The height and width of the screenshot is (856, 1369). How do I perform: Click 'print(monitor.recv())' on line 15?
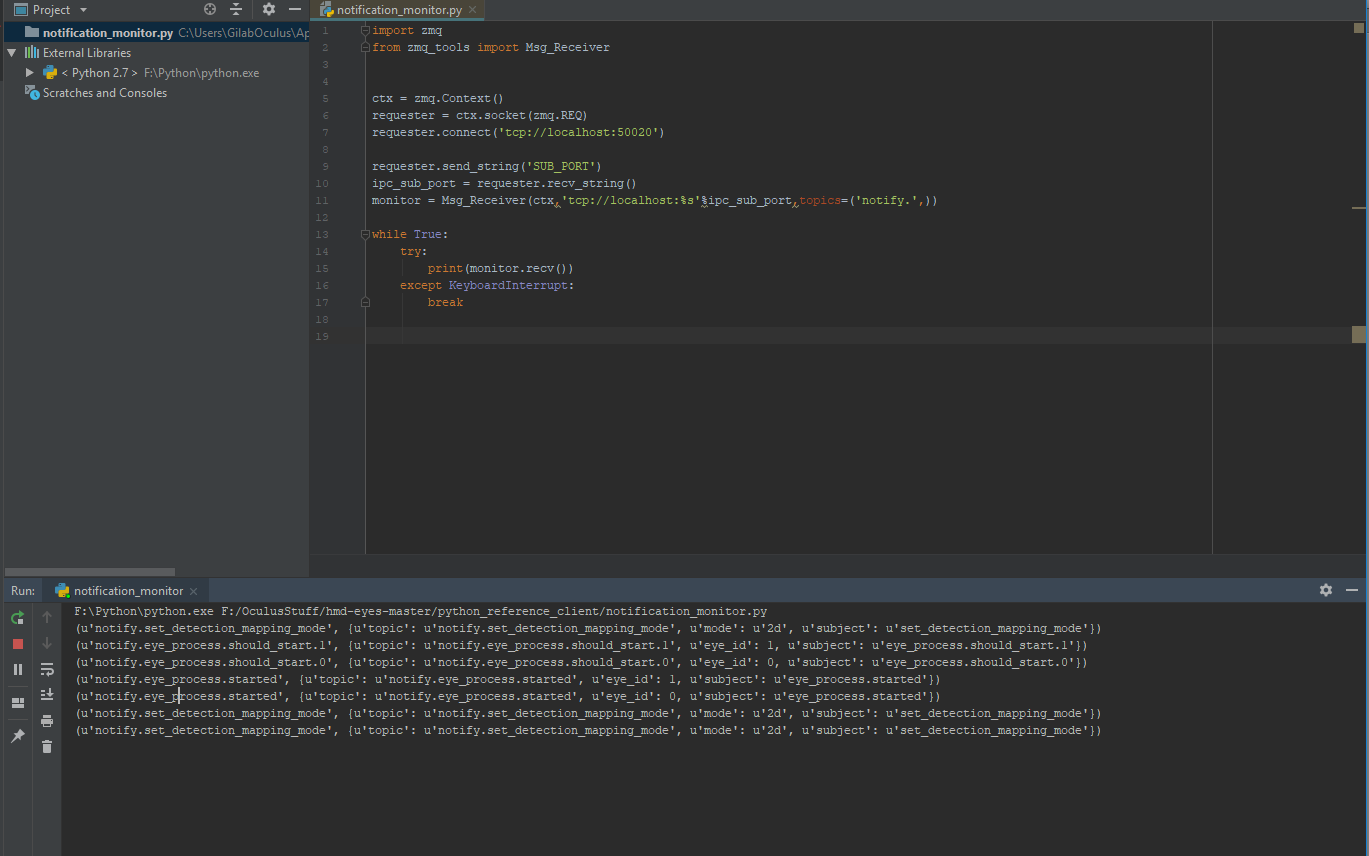[501, 268]
